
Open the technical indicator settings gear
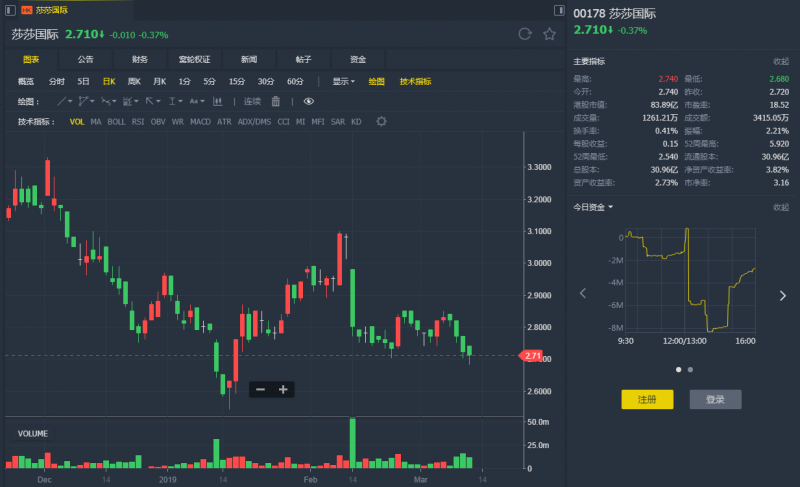[x=381, y=121]
